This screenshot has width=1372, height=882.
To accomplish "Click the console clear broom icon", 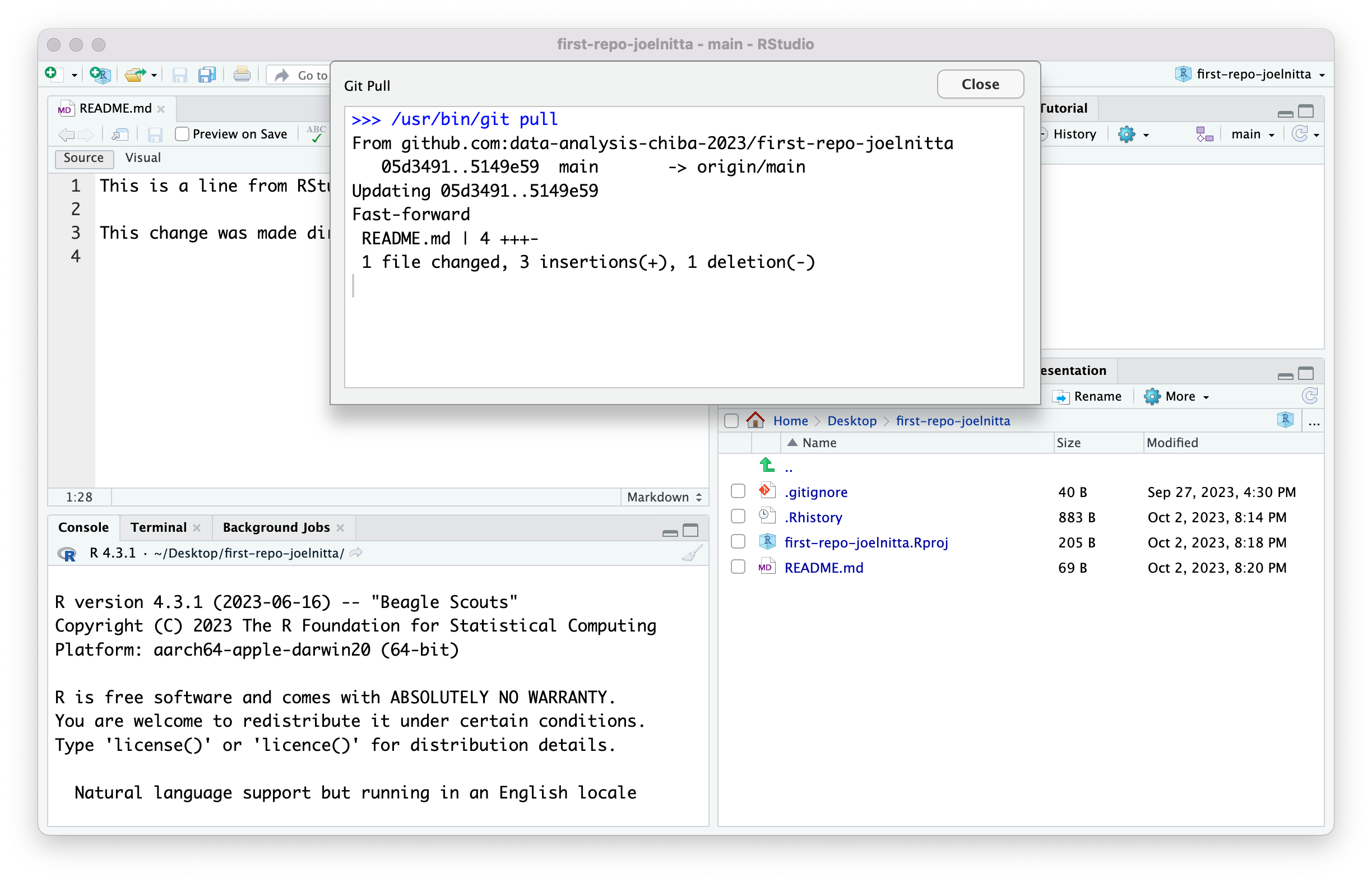I will pyautogui.click(x=692, y=554).
